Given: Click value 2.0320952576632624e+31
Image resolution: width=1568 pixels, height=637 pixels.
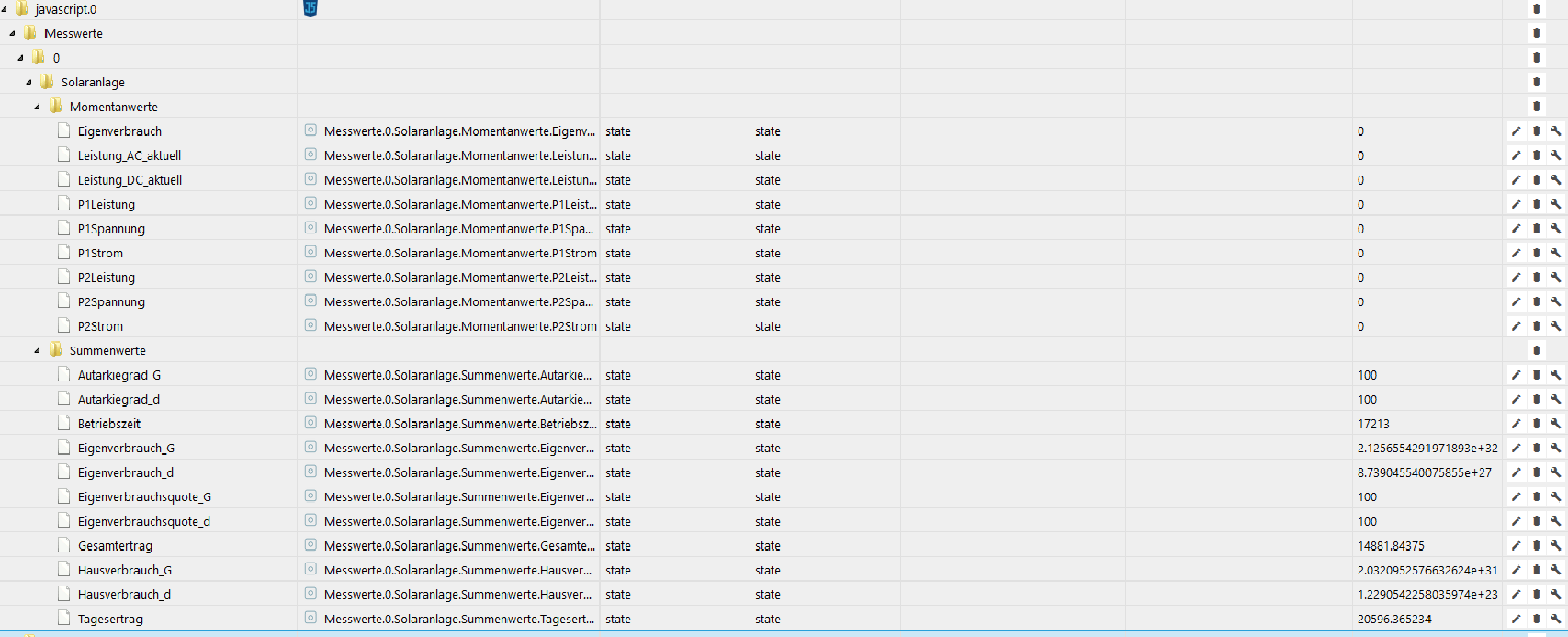Looking at the screenshot, I should click(1427, 570).
